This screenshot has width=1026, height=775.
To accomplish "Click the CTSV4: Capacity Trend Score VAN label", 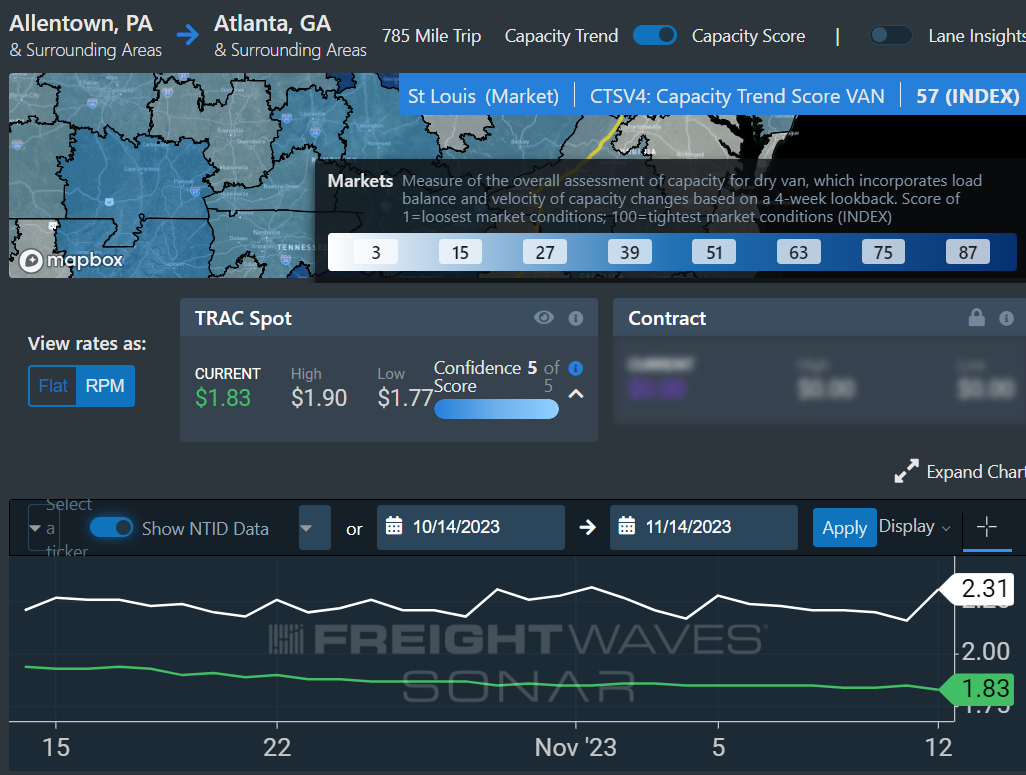I will tap(737, 96).
